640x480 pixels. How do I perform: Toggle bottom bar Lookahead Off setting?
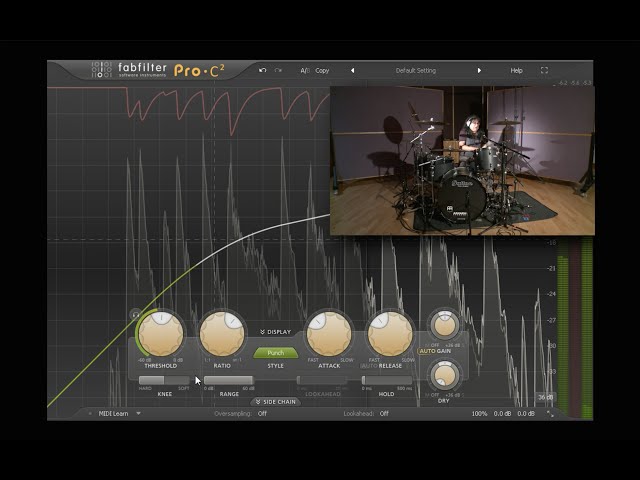[384, 413]
